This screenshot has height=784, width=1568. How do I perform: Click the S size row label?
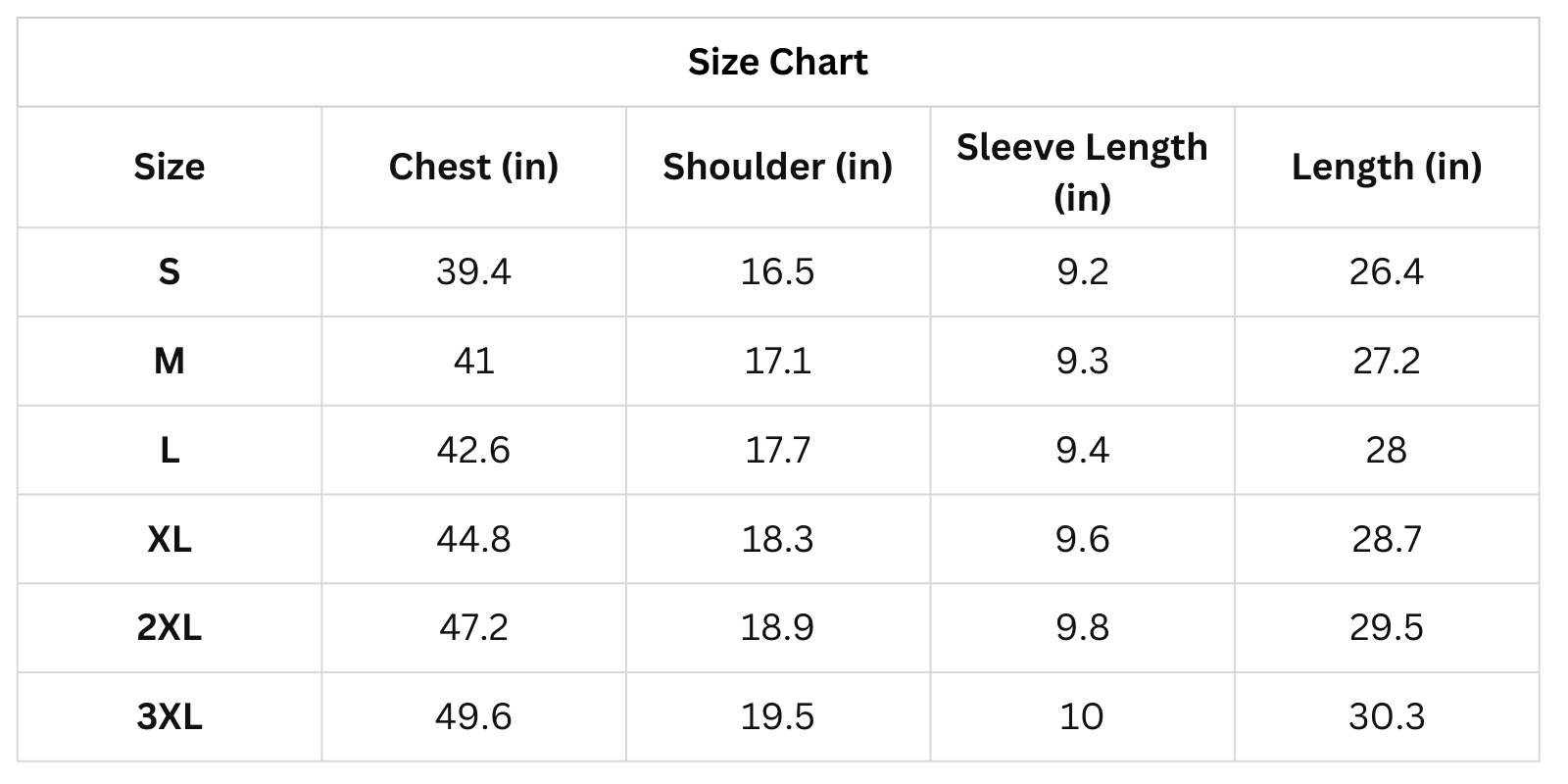click(170, 271)
